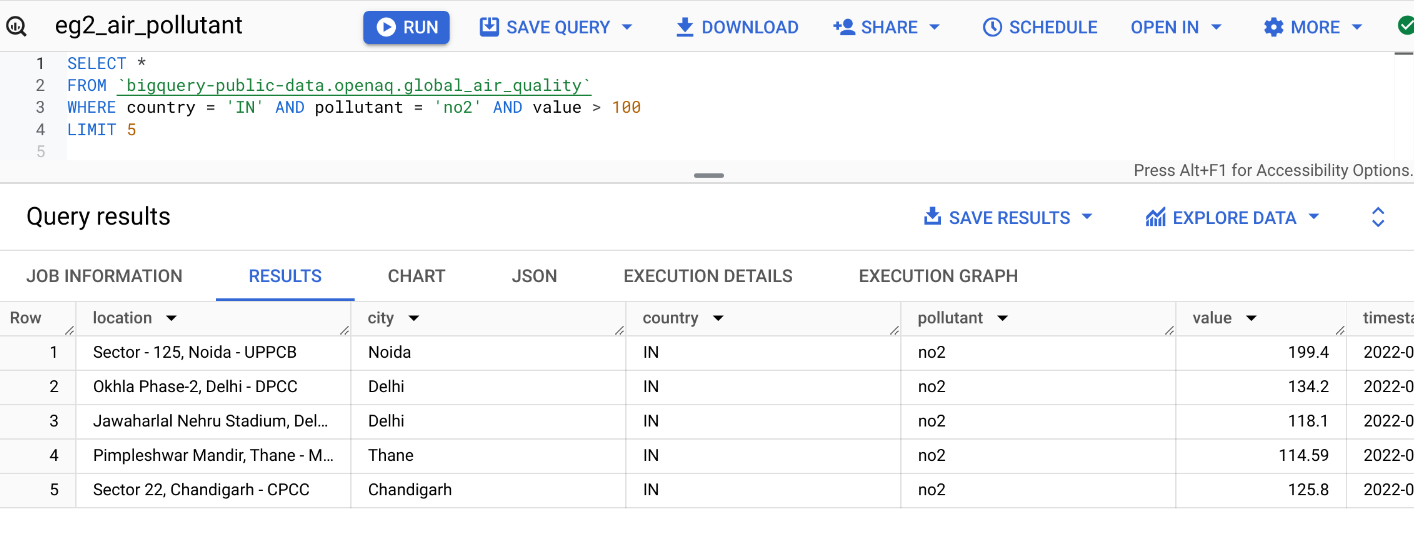Click the Schedule clock icon

[992, 27]
